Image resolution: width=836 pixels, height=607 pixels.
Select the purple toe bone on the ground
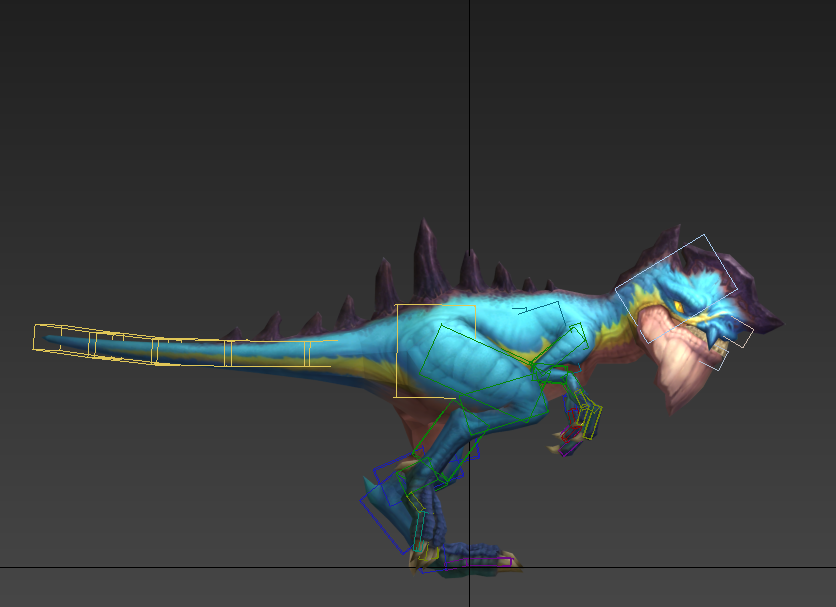478,563
